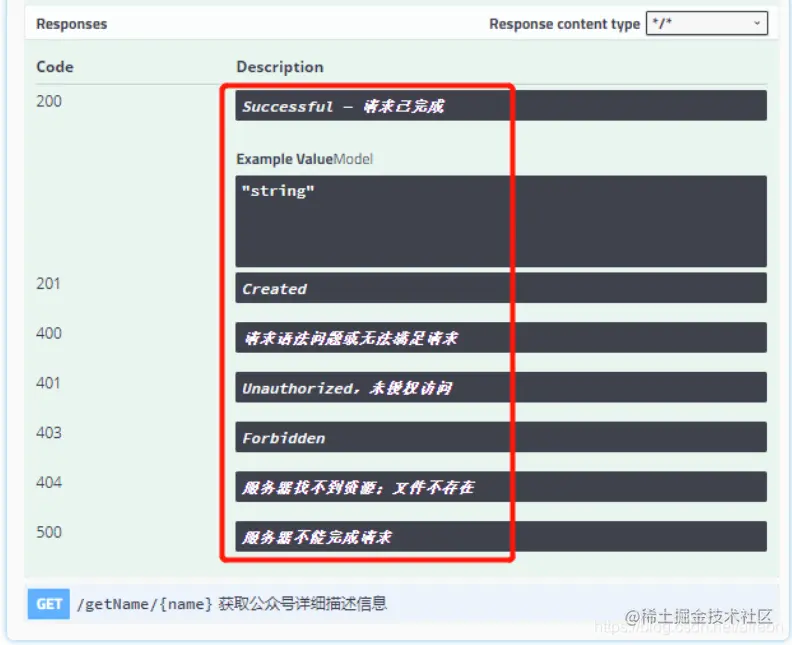This screenshot has width=792, height=645.
Task: Click the "string" example value box
Action: pos(501,221)
